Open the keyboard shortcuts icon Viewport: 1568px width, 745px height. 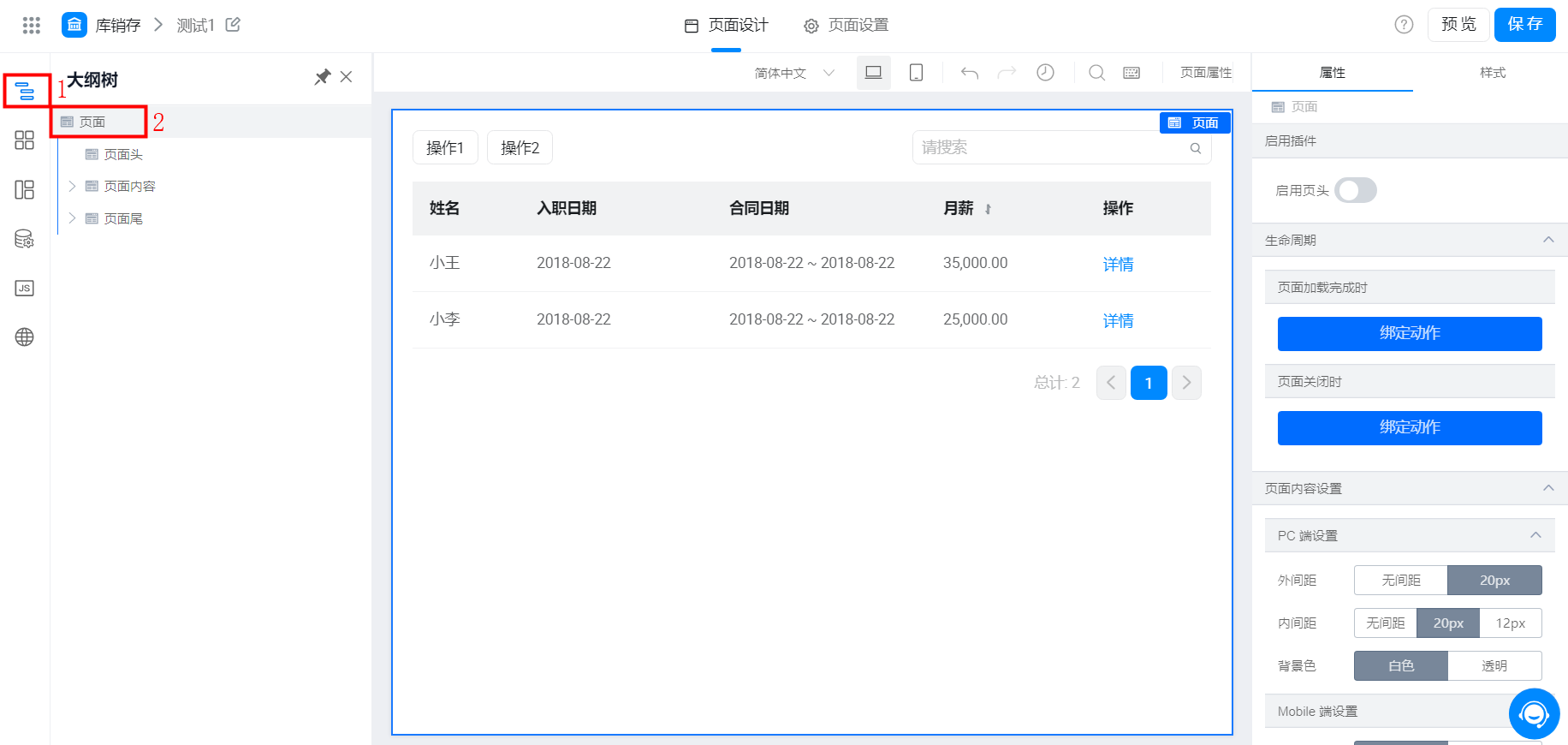tap(1131, 73)
